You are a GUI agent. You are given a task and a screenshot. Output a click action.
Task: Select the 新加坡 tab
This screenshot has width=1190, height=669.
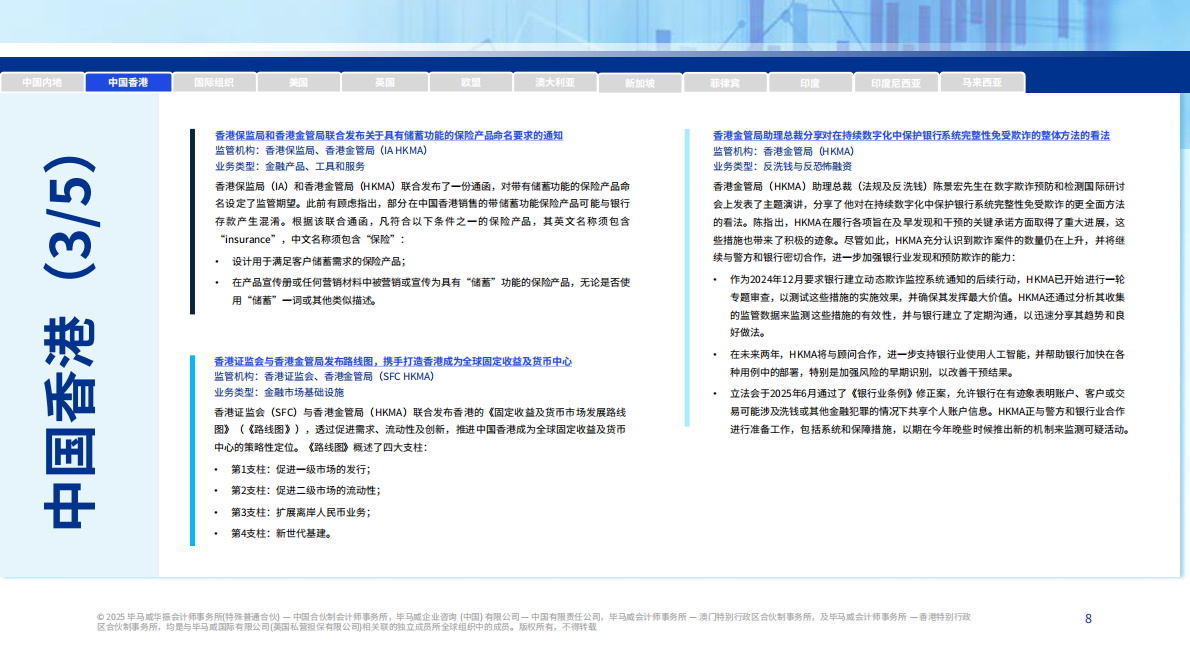click(640, 83)
